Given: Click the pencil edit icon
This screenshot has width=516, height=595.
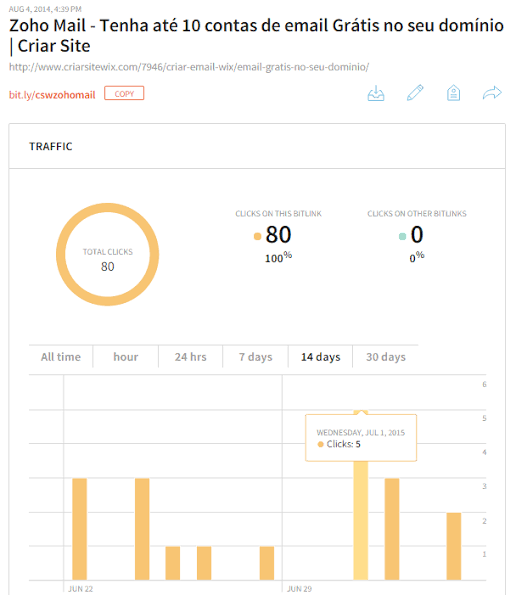Looking at the screenshot, I should coord(415,93).
